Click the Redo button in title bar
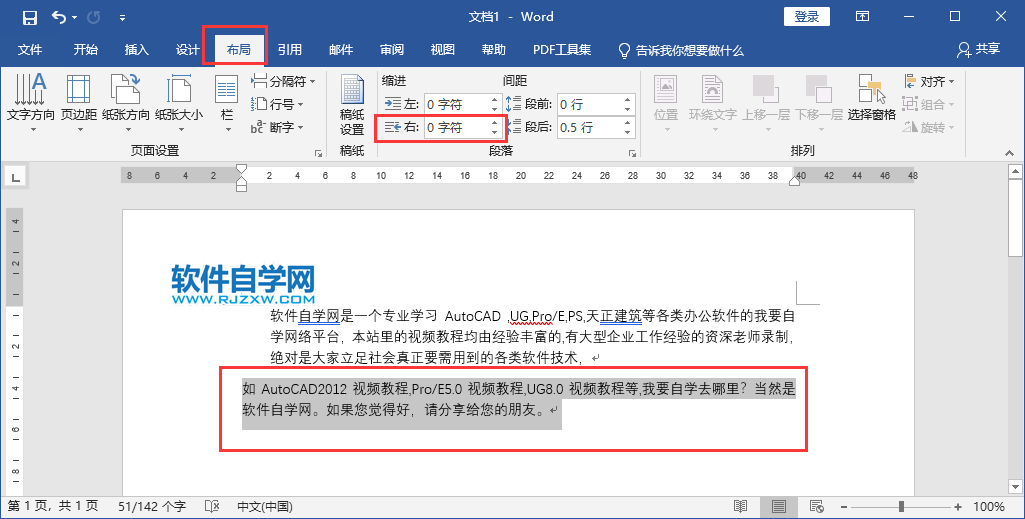This screenshot has width=1025, height=519. coord(94,17)
